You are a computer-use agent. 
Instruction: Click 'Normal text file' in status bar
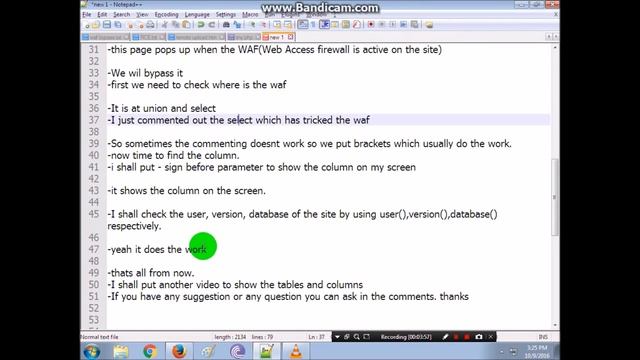[99, 337]
